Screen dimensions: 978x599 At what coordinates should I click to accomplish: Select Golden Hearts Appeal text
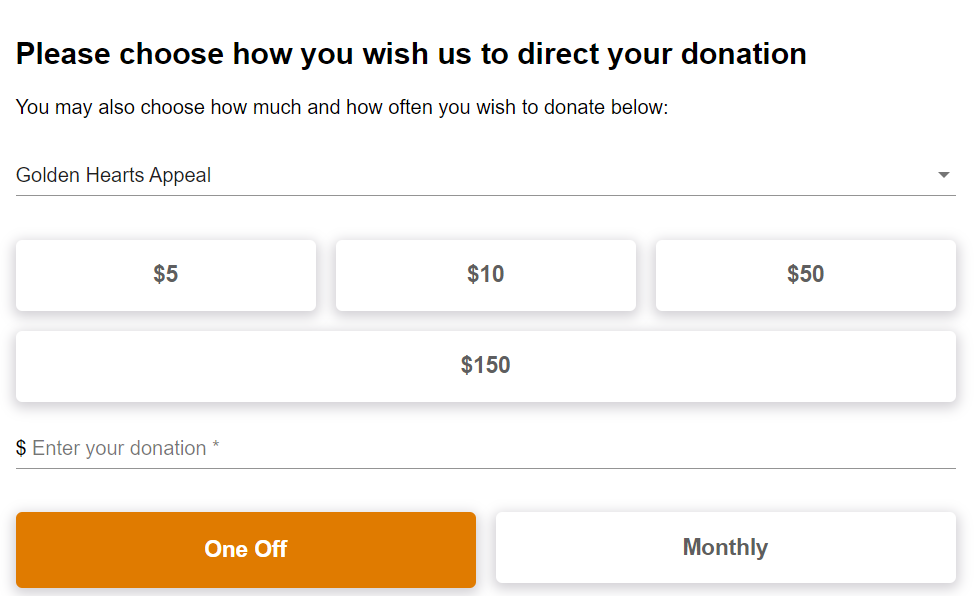(113, 175)
